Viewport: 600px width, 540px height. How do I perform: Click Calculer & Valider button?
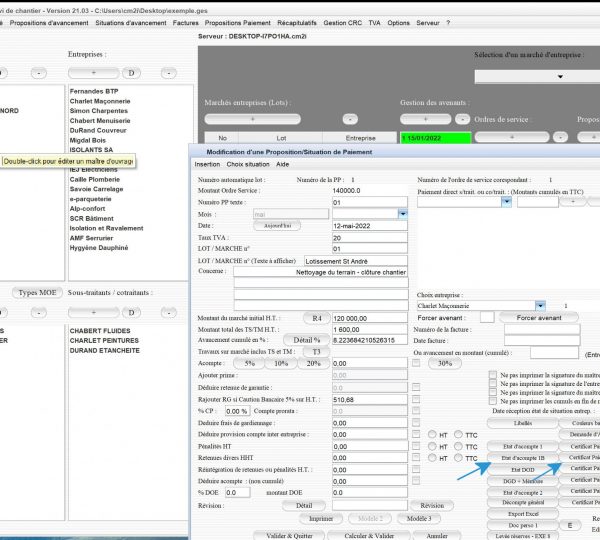(x=369, y=536)
